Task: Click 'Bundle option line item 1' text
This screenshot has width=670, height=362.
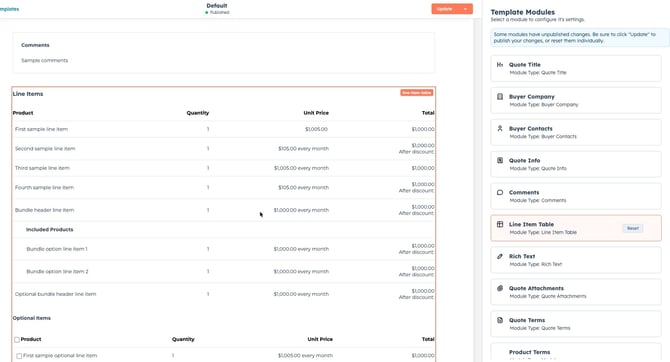Action: (x=57, y=249)
